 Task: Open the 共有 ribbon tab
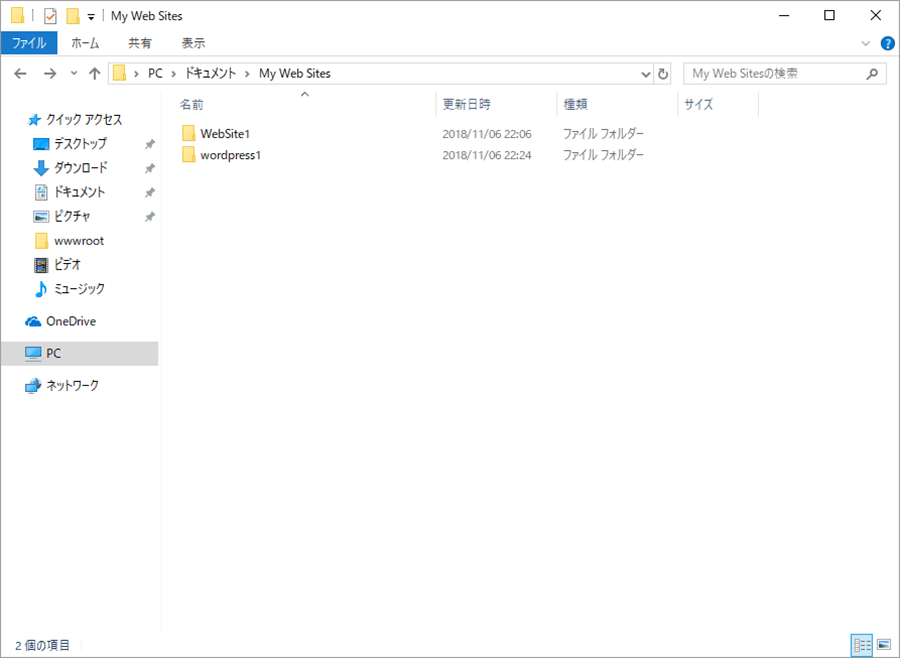[x=139, y=43]
